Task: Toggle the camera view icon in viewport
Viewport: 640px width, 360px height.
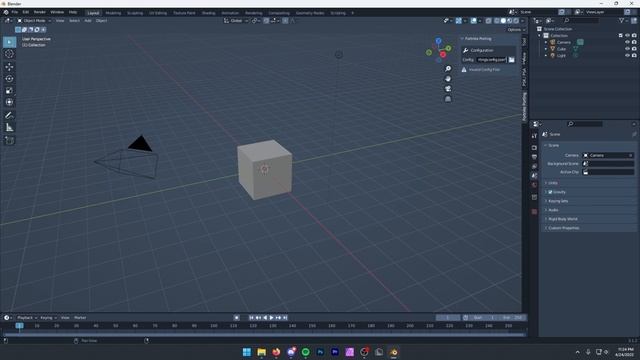Action: tap(448, 89)
